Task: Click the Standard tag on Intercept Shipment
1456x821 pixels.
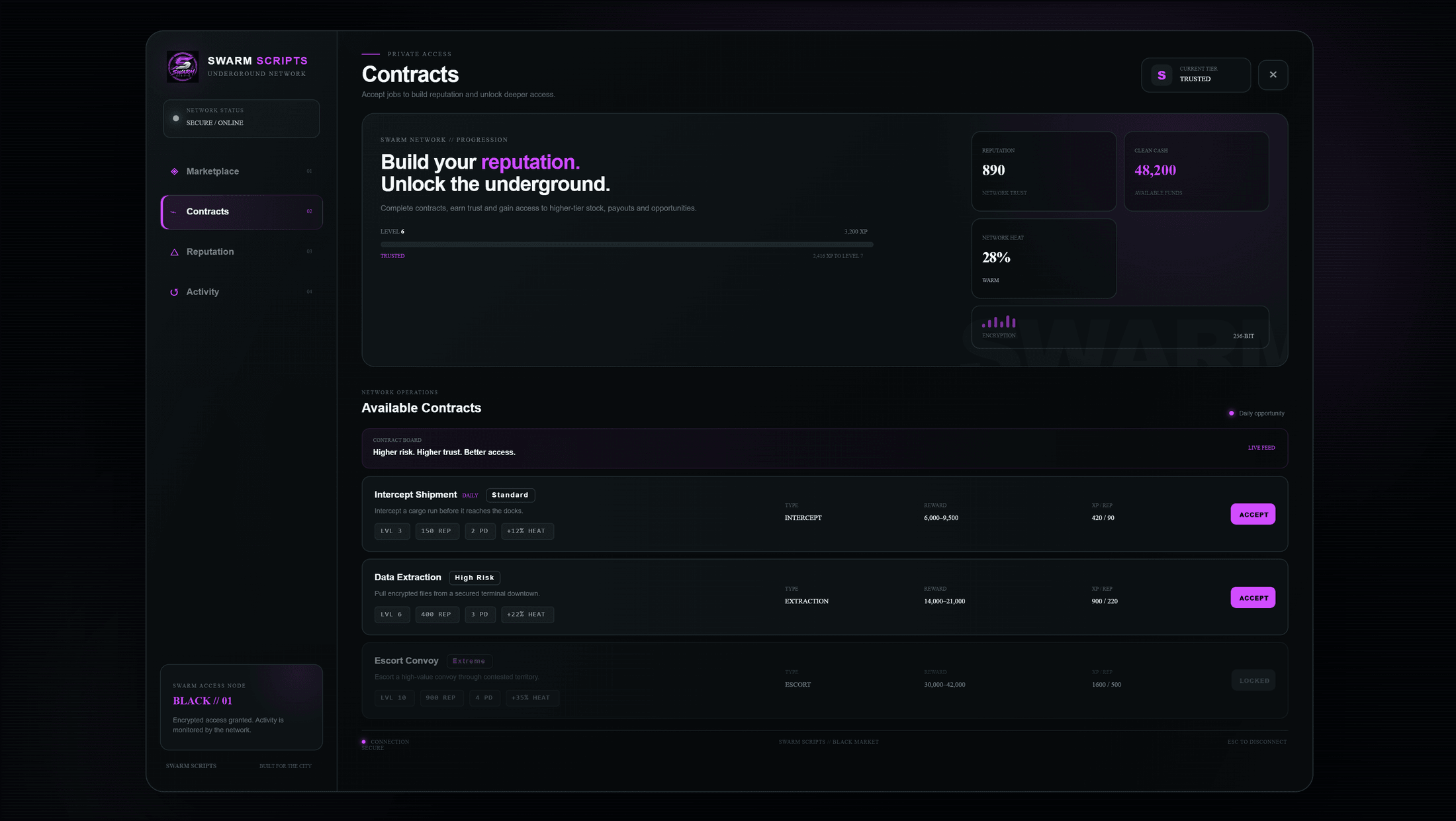Action: point(510,495)
